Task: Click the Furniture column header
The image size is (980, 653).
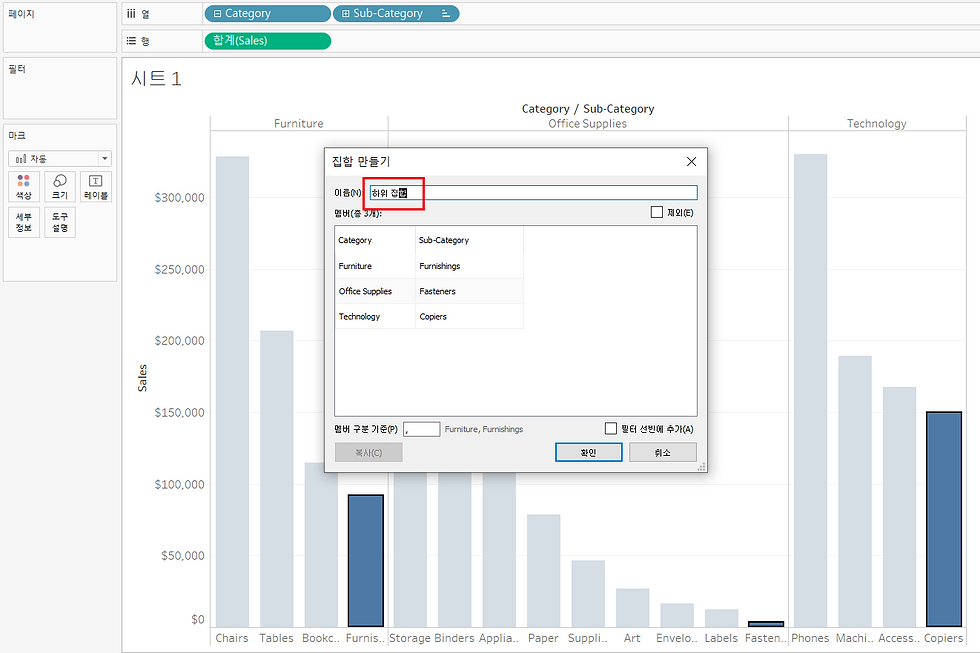Action: click(x=299, y=124)
